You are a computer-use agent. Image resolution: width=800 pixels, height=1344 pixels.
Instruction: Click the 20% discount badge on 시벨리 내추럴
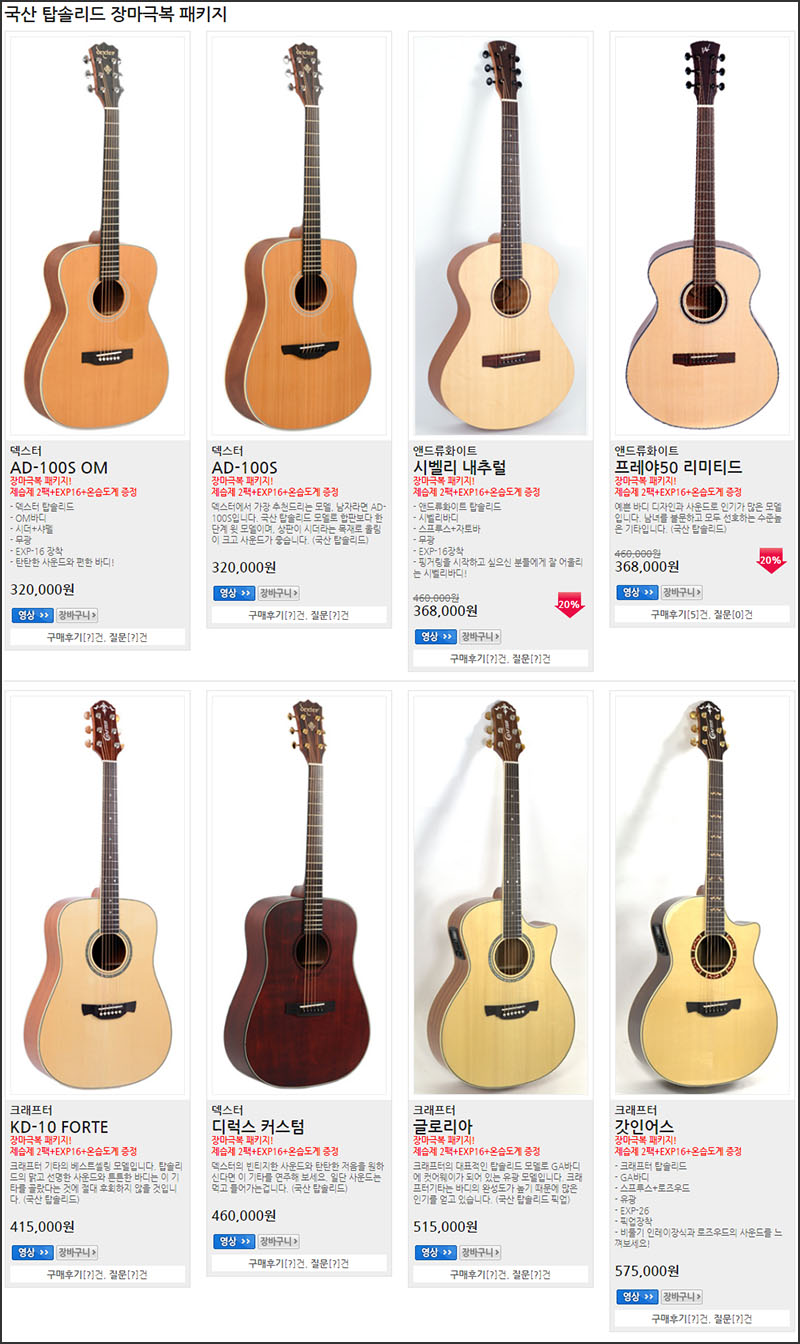tap(569, 605)
